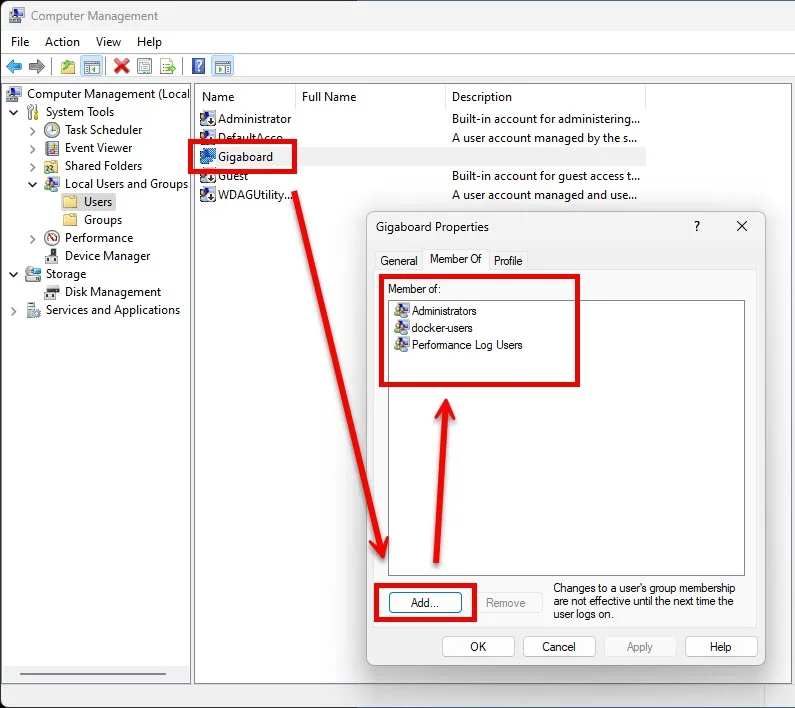Expand the Task Scheduler node

32,131
